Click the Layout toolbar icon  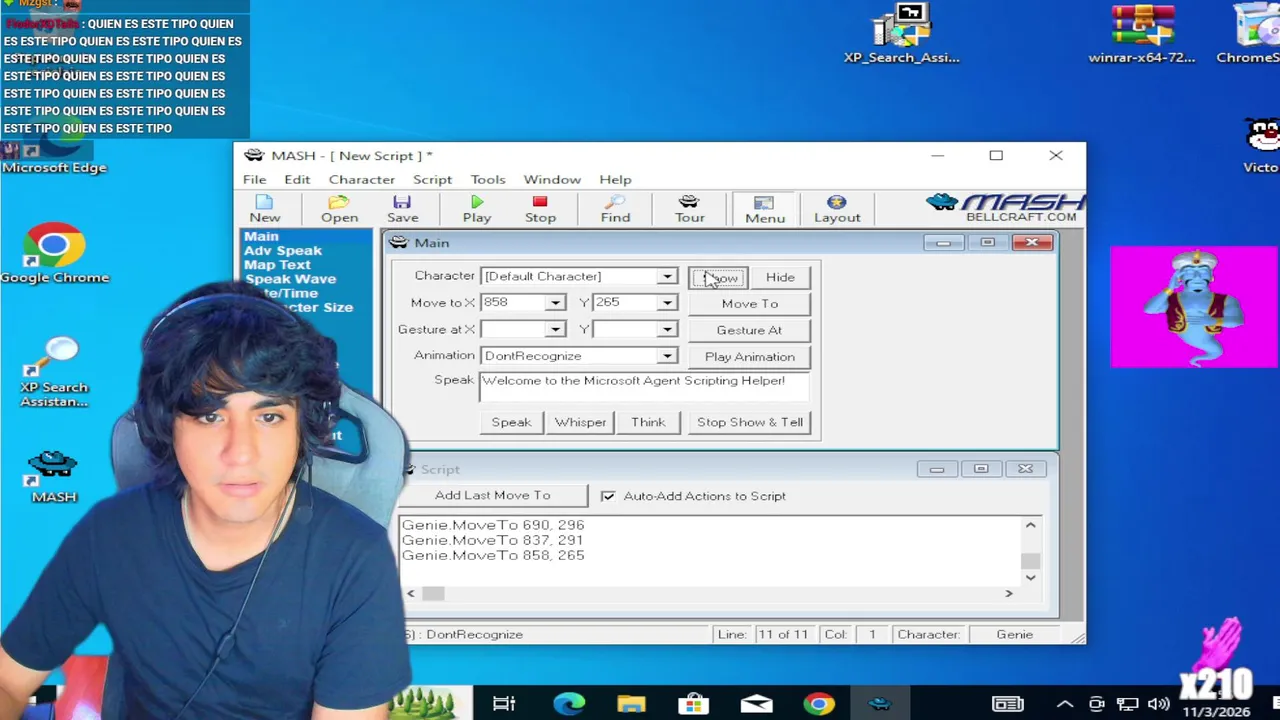point(837,209)
